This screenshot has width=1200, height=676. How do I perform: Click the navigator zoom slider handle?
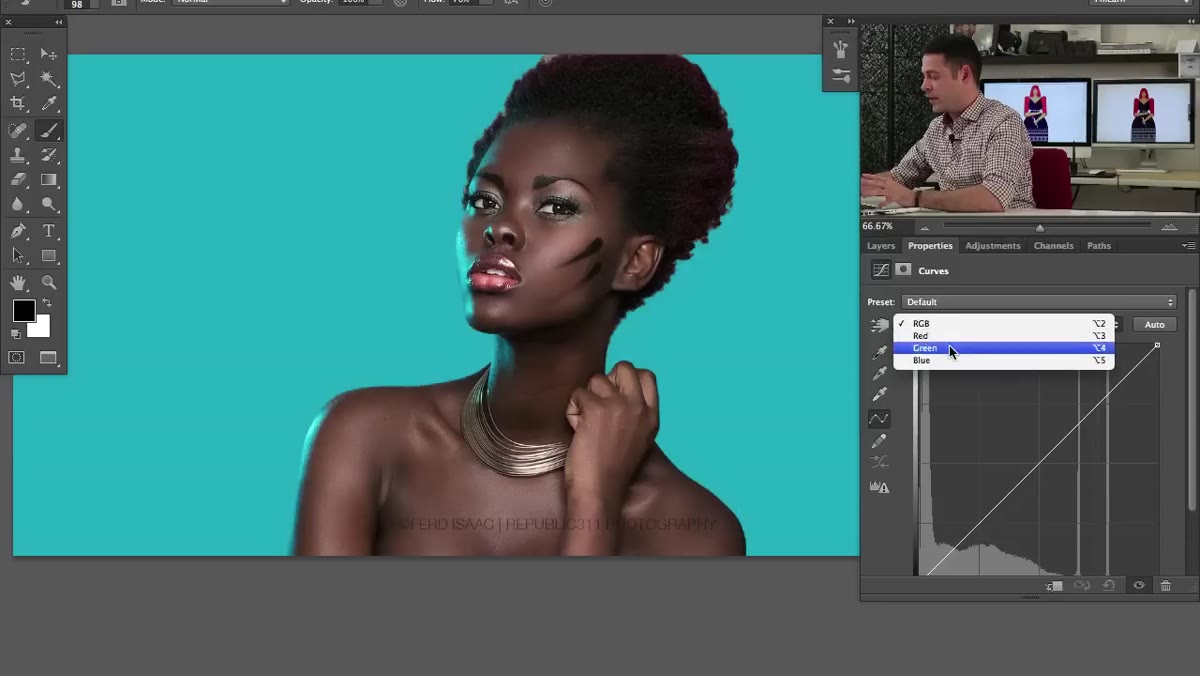pos(1040,228)
